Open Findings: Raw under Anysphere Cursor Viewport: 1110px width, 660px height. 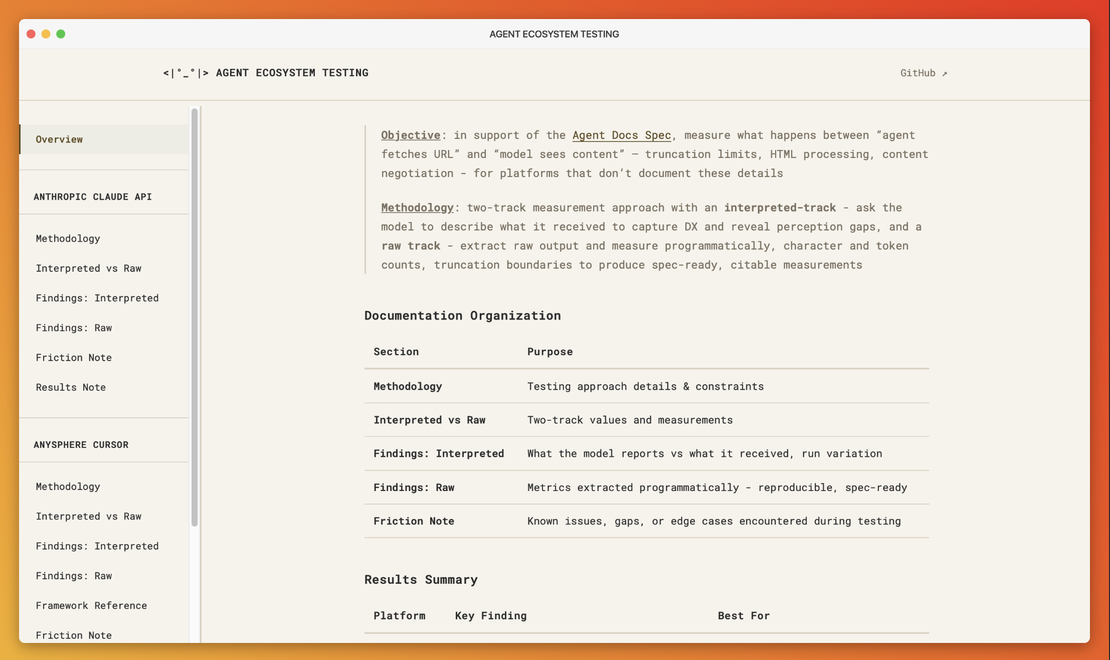(x=74, y=576)
